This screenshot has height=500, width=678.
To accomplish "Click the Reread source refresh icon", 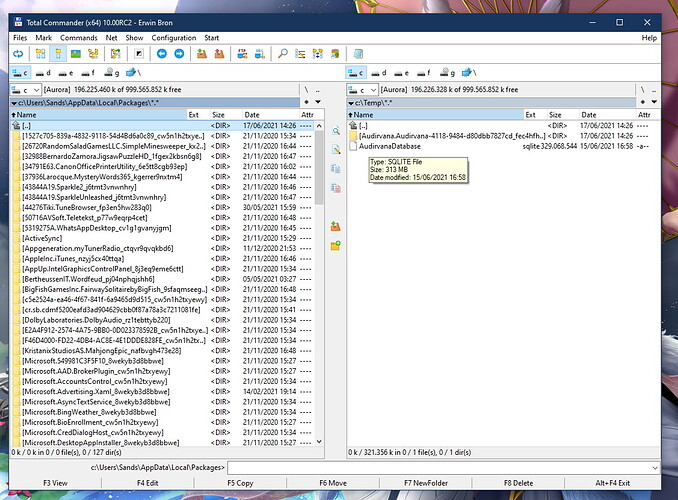I will [18, 54].
